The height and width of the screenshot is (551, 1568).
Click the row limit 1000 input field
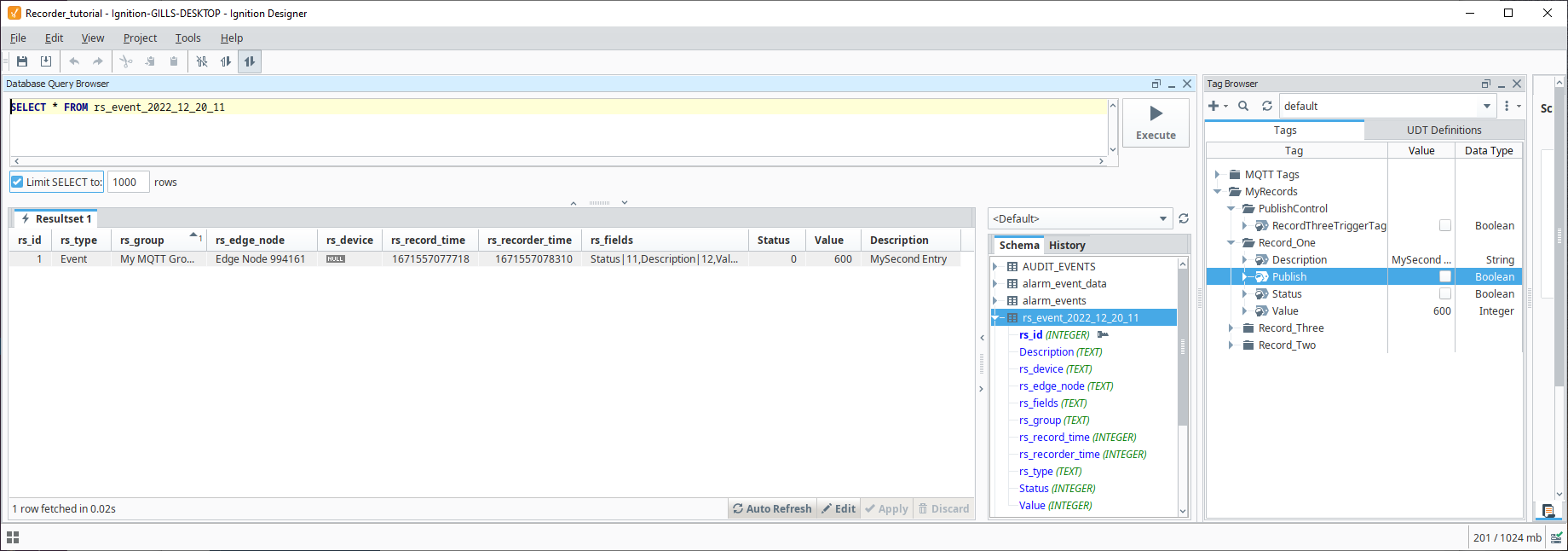[129, 182]
